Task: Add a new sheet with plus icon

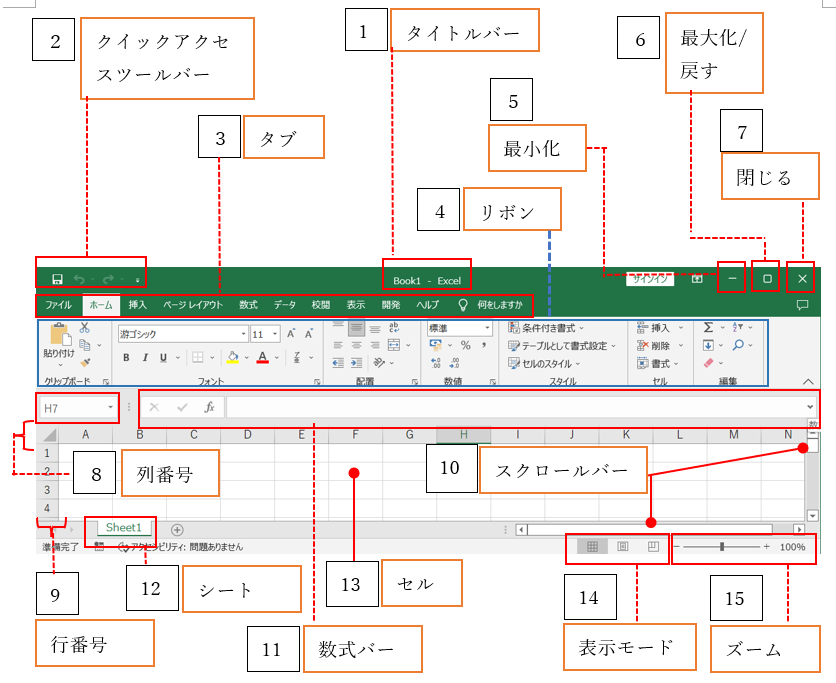Action: 177,529
